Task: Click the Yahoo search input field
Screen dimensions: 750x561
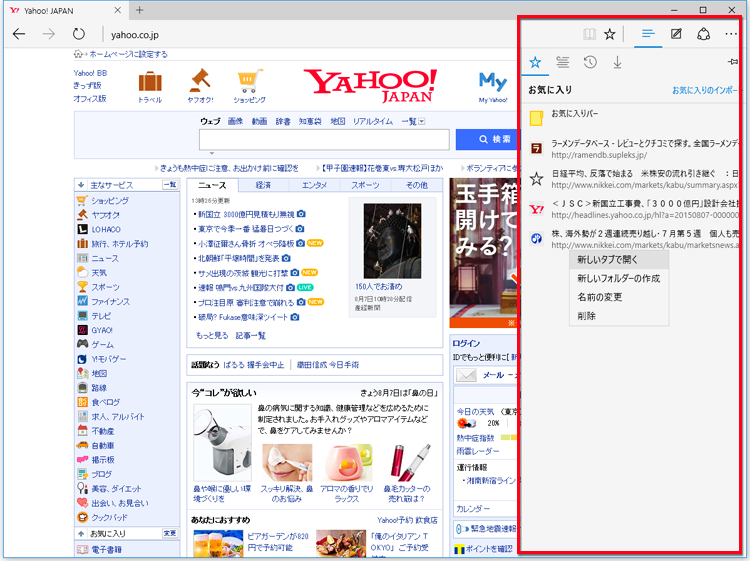Action: (324, 139)
